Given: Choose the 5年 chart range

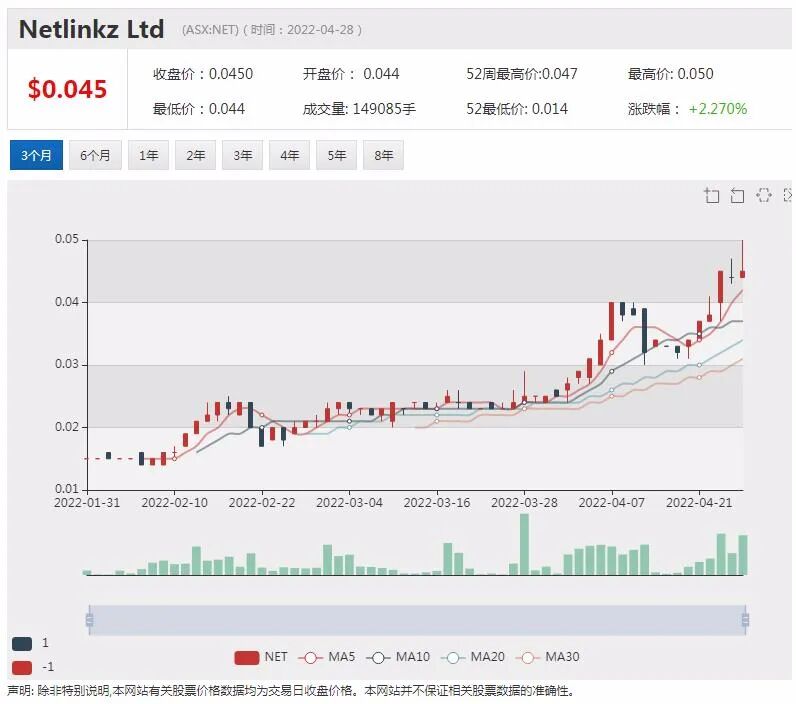Looking at the screenshot, I should coord(337,155).
